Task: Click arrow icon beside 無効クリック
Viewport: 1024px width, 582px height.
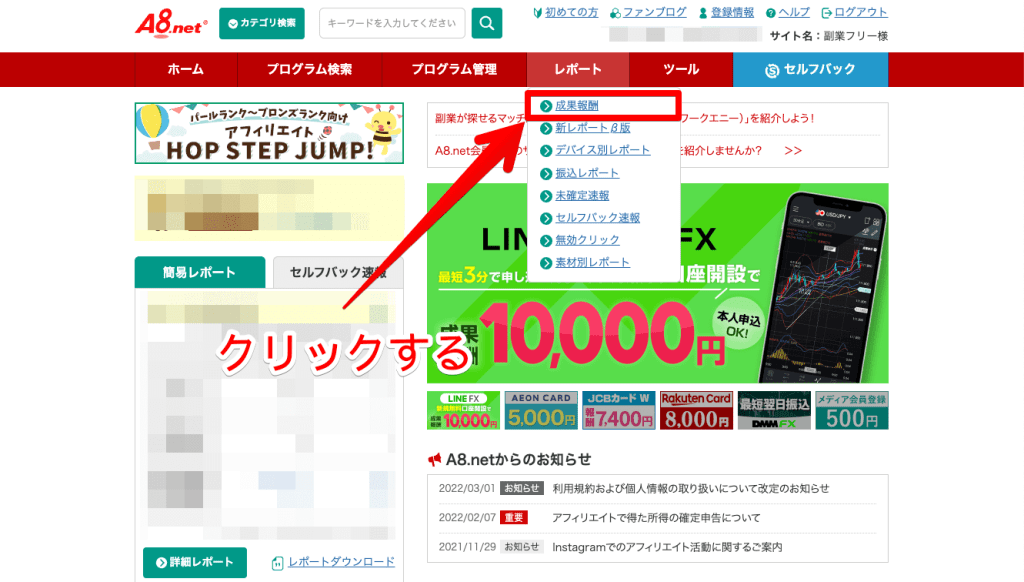Action: (546, 240)
